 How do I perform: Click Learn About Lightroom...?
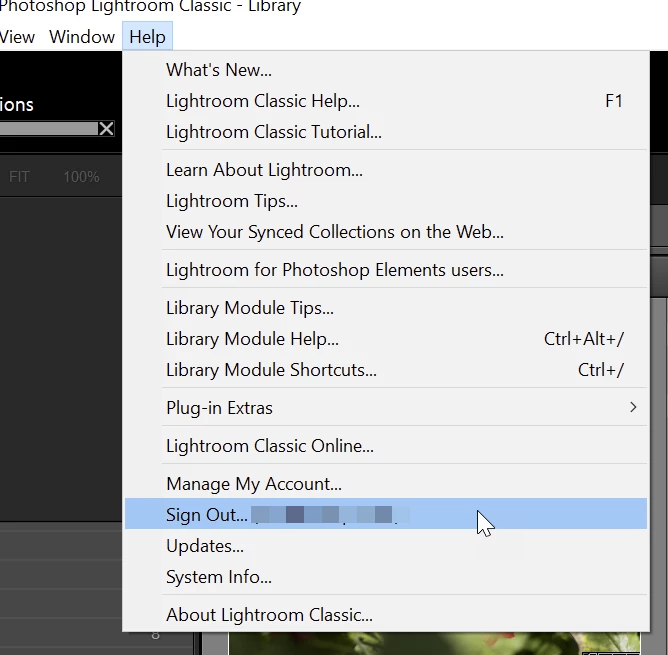(386, 170)
